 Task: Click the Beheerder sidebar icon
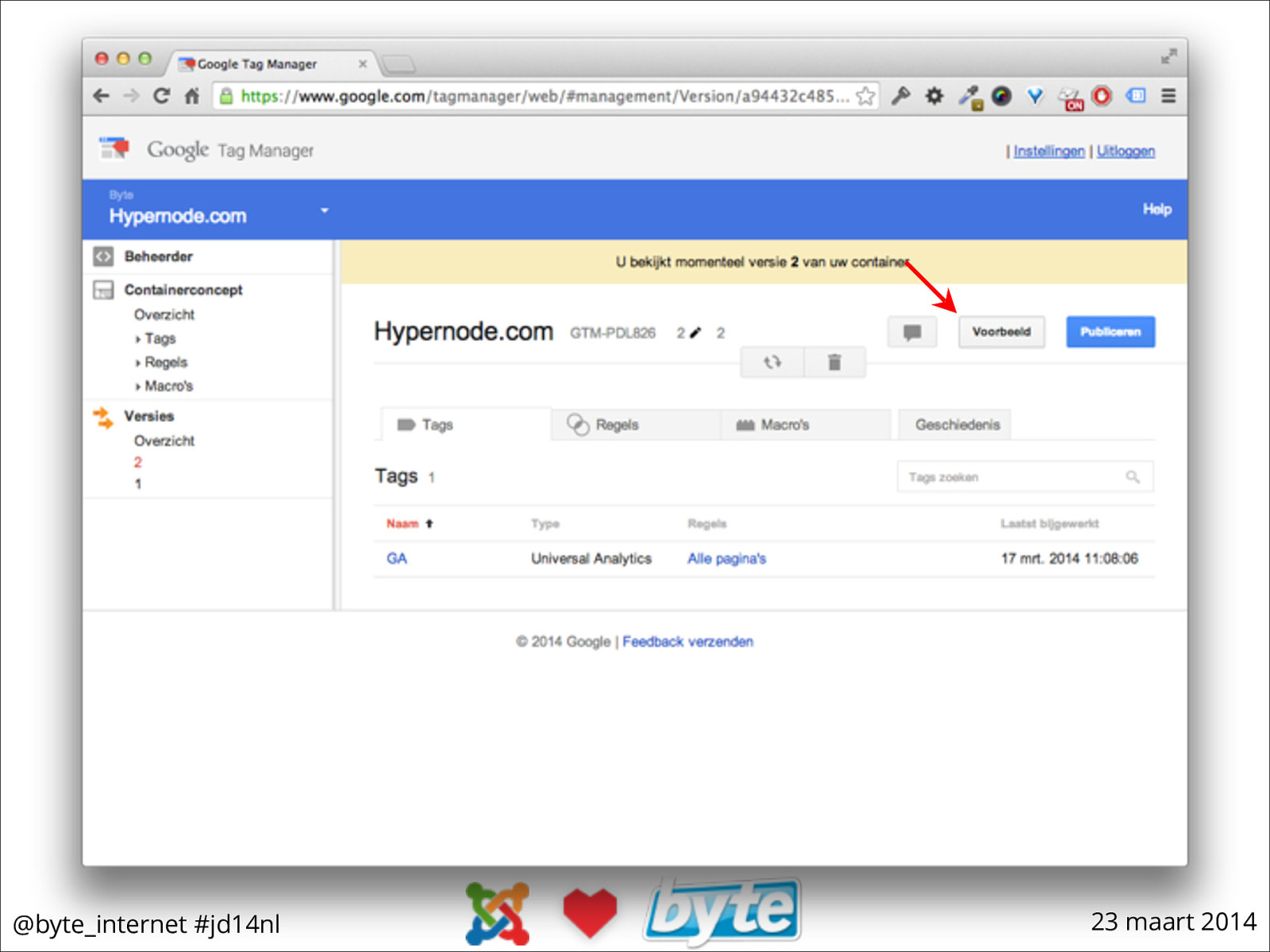[104, 256]
